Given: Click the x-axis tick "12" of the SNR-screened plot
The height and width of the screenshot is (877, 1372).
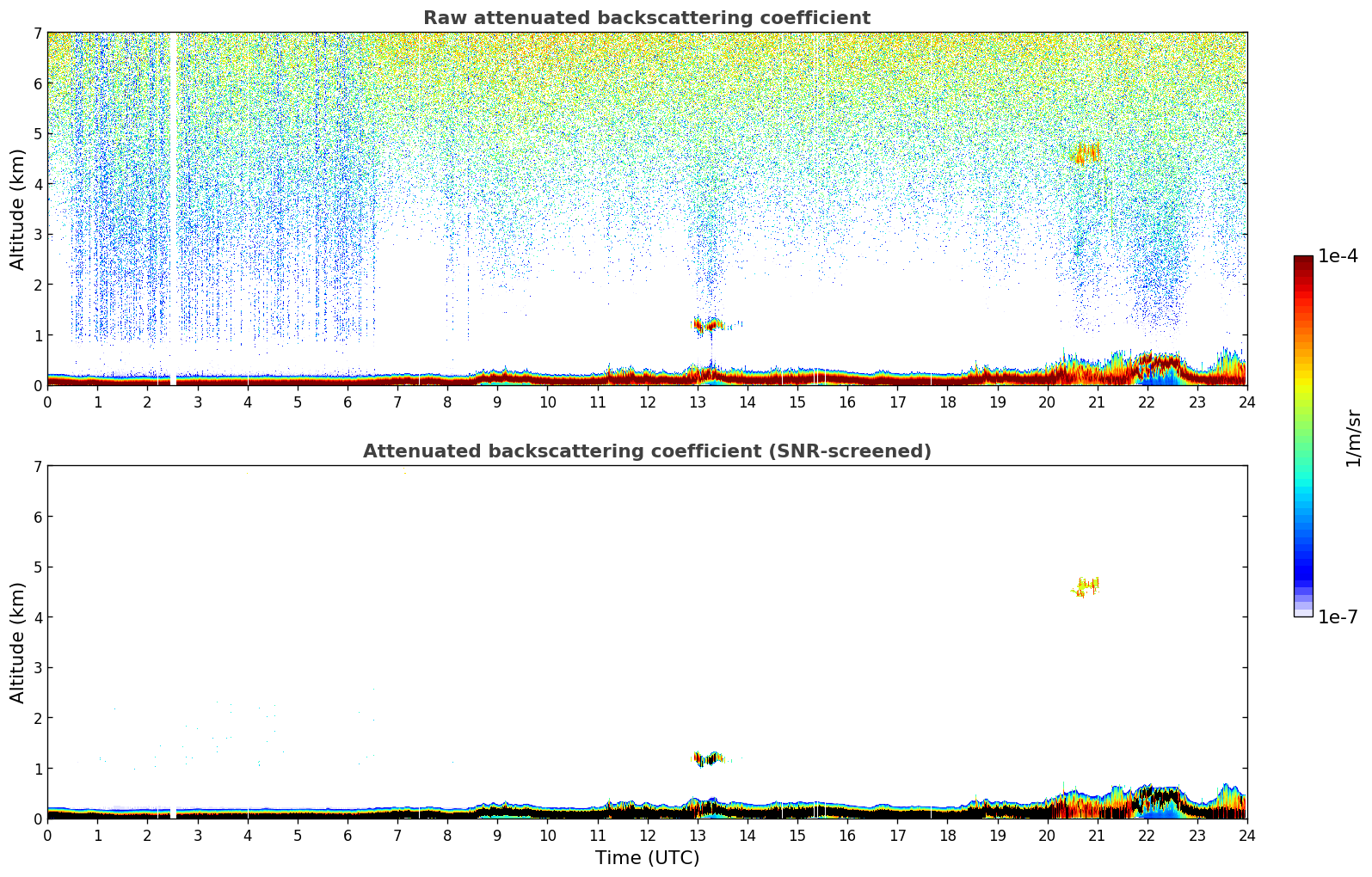Looking at the screenshot, I should point(647,836).
